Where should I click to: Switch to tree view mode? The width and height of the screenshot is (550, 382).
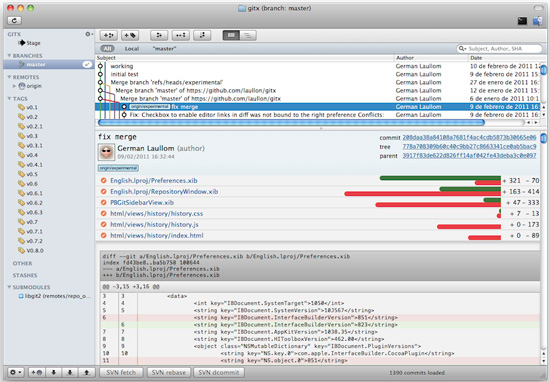click(248, 35)
